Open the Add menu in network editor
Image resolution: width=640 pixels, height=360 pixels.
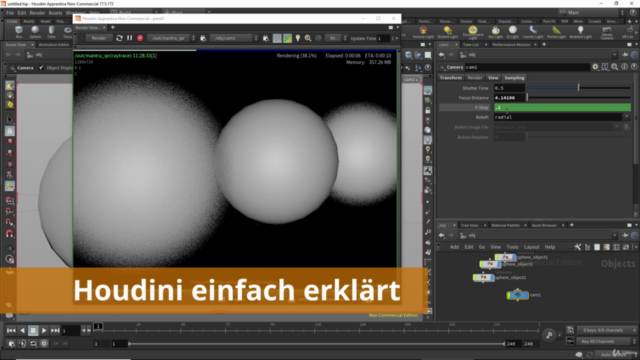click(x=454, y=247)
